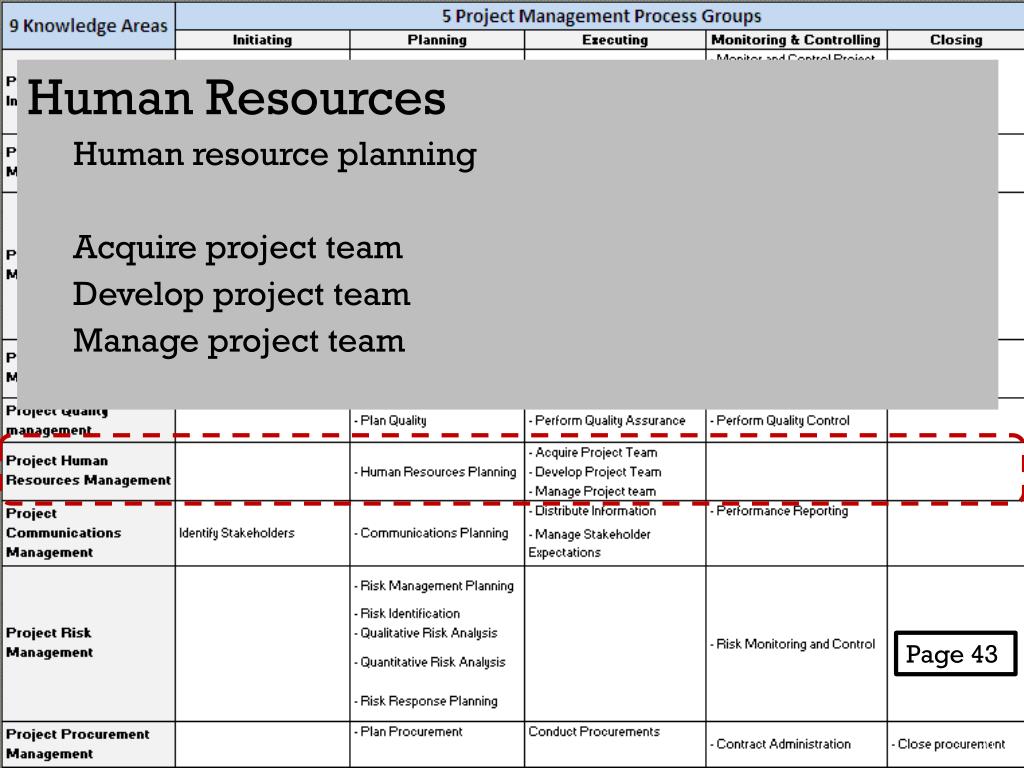The height and width of the screenshot is (768, 1024).
Task: Click the '- Plan Quality' cell
Action: pyautogui.click(x=390, y=421)
